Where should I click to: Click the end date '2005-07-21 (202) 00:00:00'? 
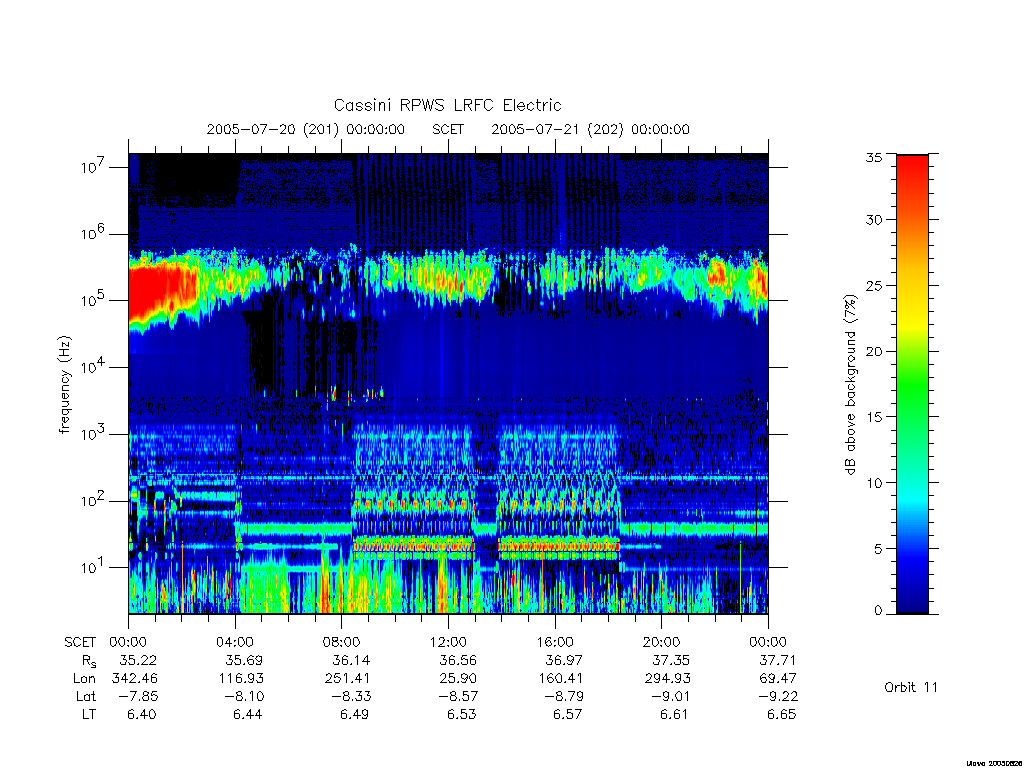(x=590, y=129)
